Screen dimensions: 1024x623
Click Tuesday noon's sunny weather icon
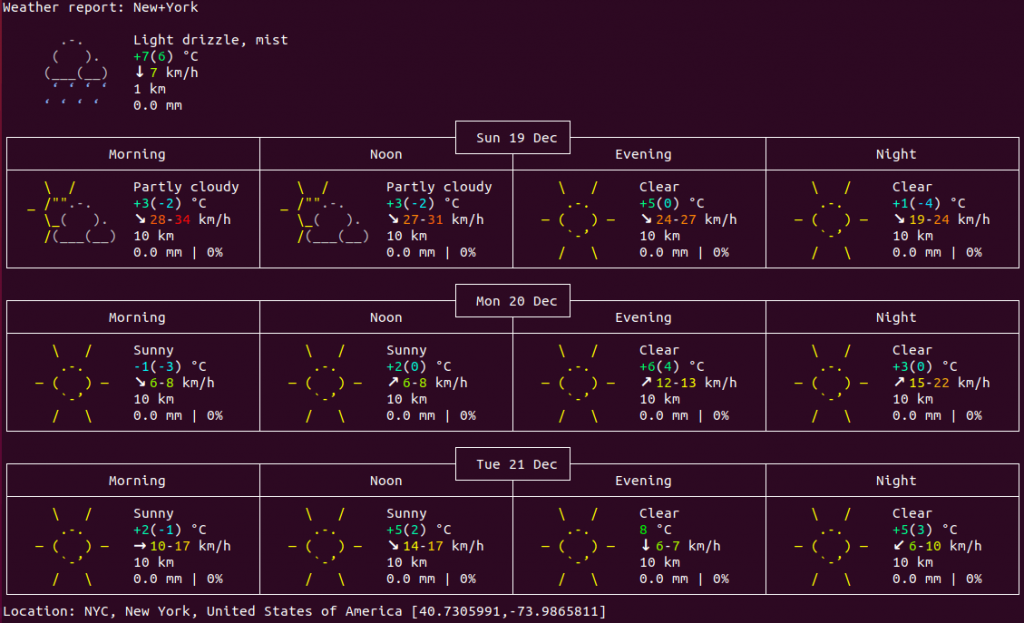[325, 547]
